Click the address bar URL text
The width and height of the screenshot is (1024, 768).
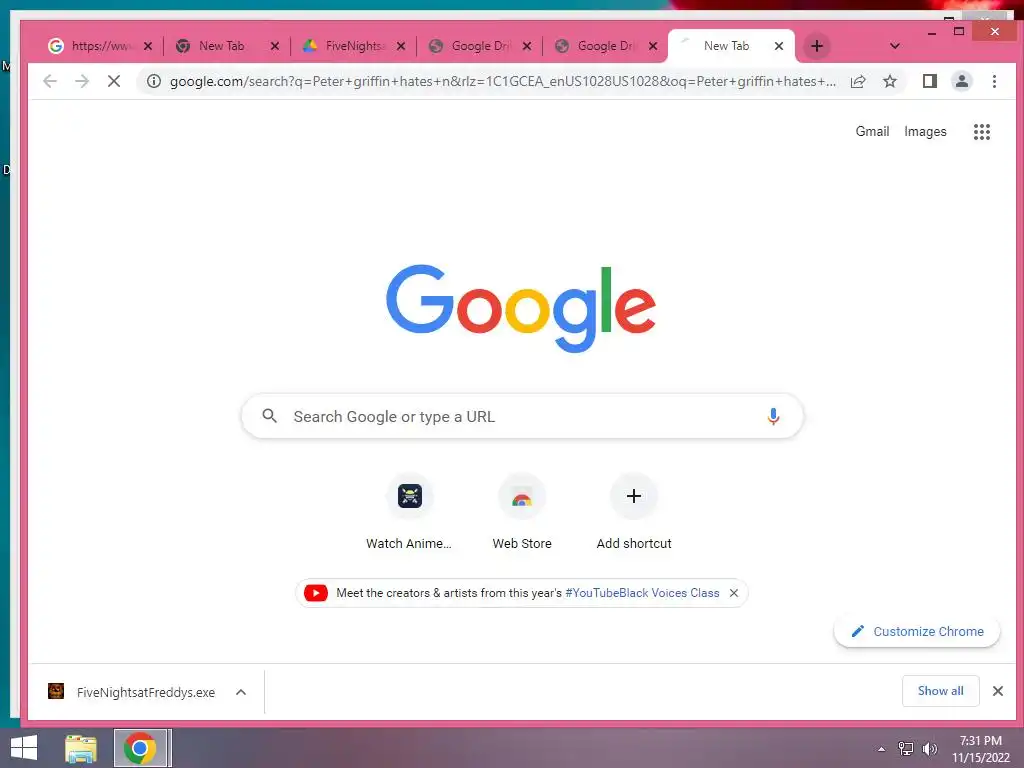click(x=502, y=81)
